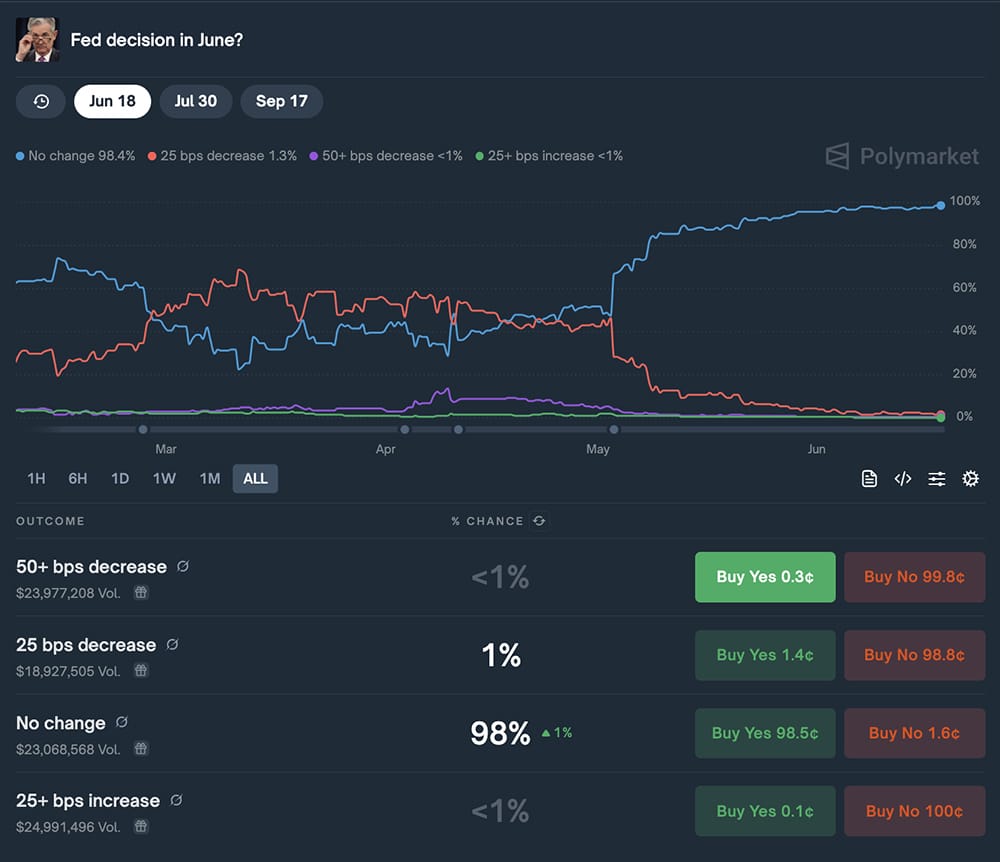Click Buy No 98.8¢ button
The image size is (1000, 862).
pyautogui.click(x=915, y=655)
